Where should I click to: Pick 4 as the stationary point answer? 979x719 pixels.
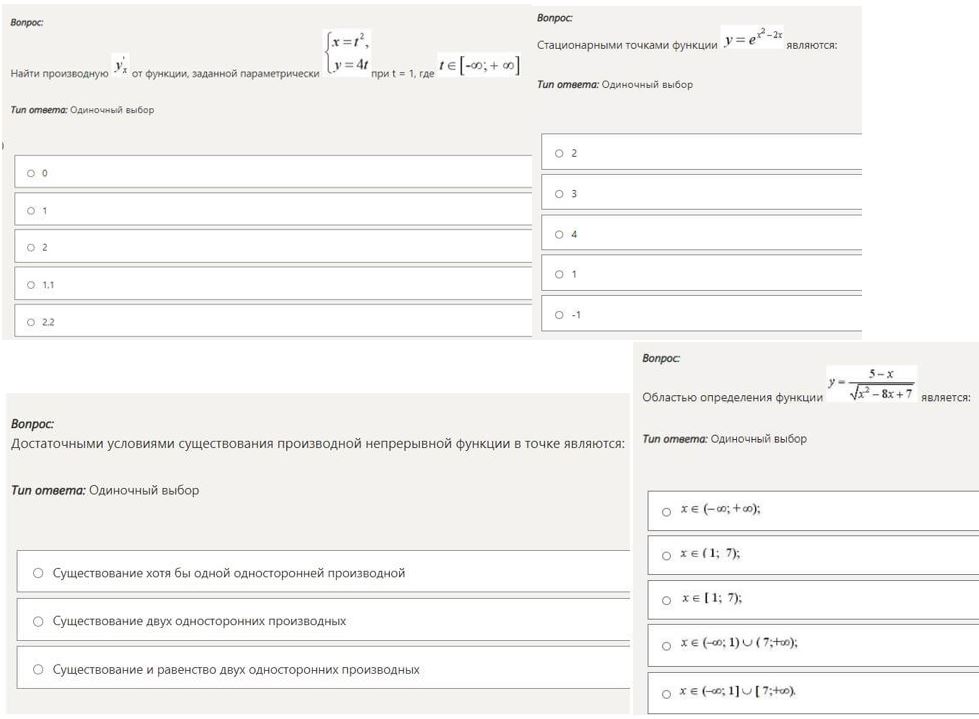(559, 234)
